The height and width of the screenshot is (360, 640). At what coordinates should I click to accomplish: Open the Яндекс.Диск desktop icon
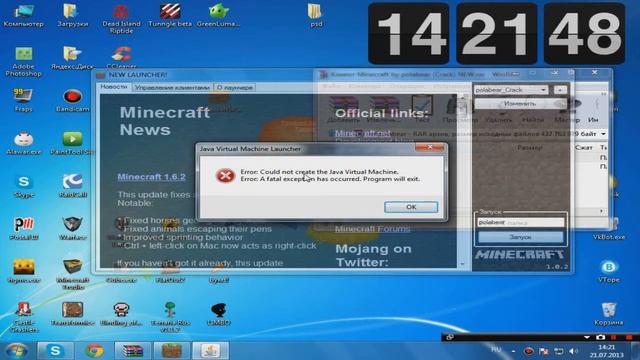pos(72,58)
